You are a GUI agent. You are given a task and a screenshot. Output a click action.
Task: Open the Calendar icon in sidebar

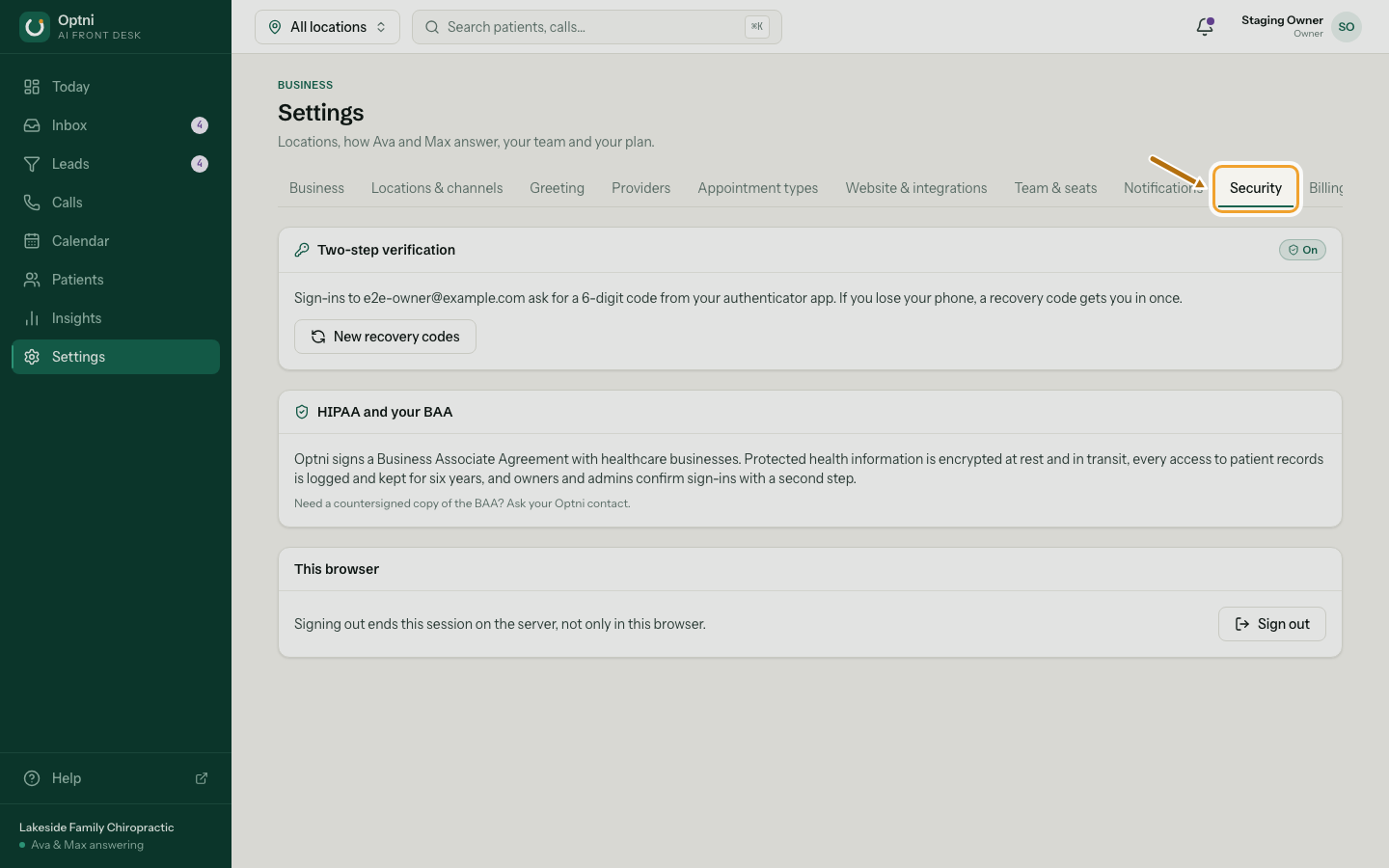coord(32,241)
